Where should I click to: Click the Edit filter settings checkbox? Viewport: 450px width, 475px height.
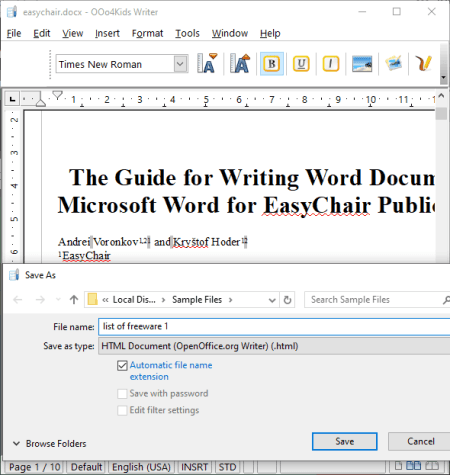[122, 410]
